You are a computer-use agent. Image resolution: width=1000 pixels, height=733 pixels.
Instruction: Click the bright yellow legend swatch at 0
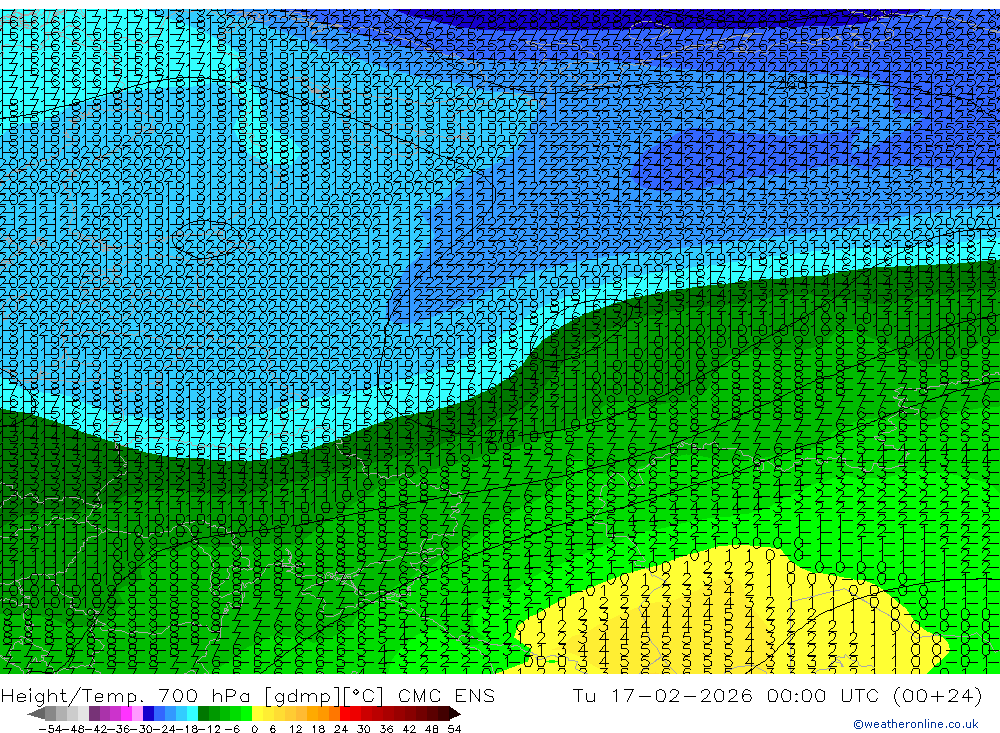(258, 713)
